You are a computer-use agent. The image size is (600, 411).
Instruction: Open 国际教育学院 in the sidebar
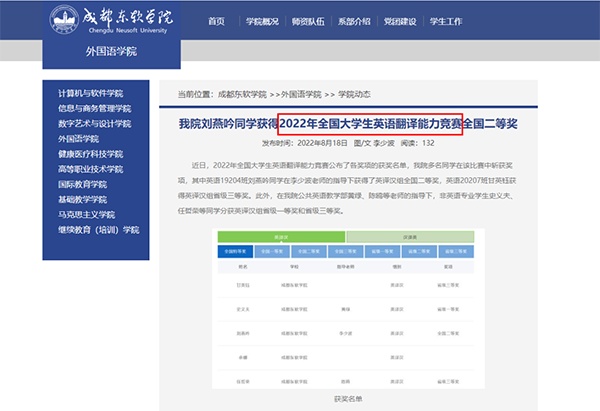coord(83,184)
